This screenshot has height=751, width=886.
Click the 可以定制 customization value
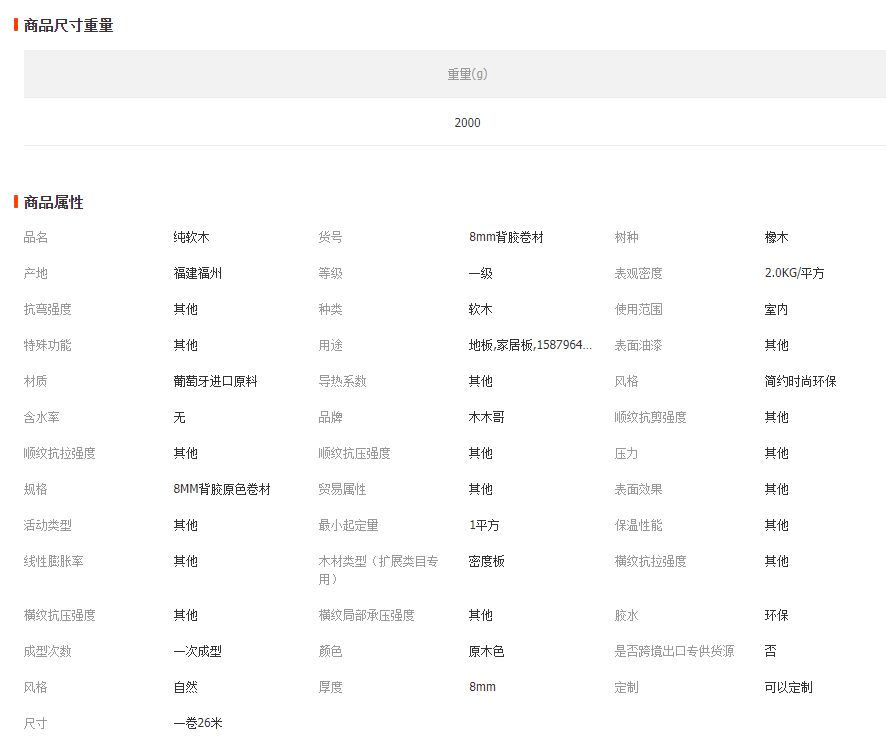(x=788, y=687)
